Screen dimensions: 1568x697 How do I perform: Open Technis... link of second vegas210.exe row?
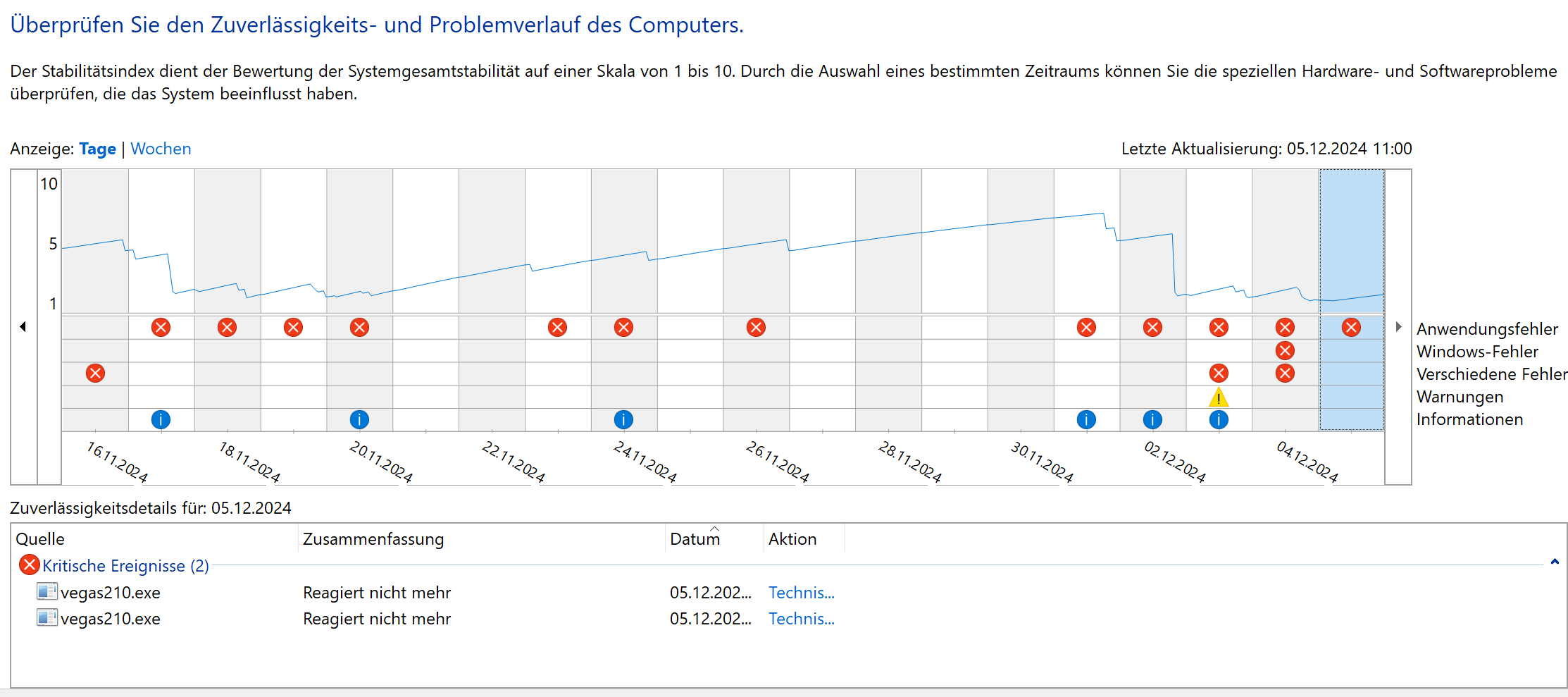tap(801, 619)
